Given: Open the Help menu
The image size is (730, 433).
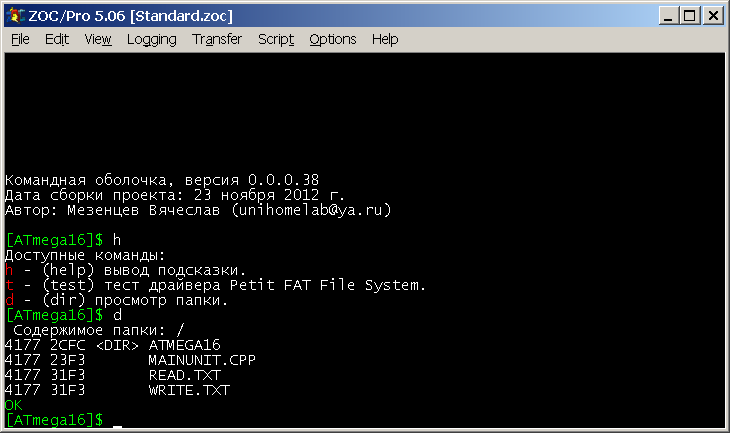Looking at the screenshot, I should 385,39.
